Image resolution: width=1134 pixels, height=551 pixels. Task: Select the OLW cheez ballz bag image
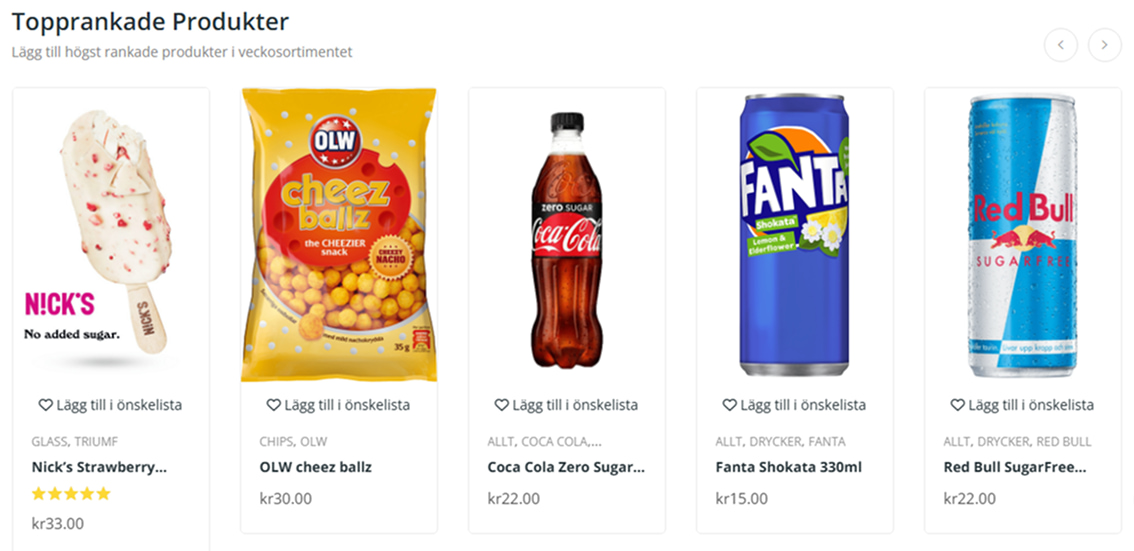pyautogui.click(x=339, y=235)
